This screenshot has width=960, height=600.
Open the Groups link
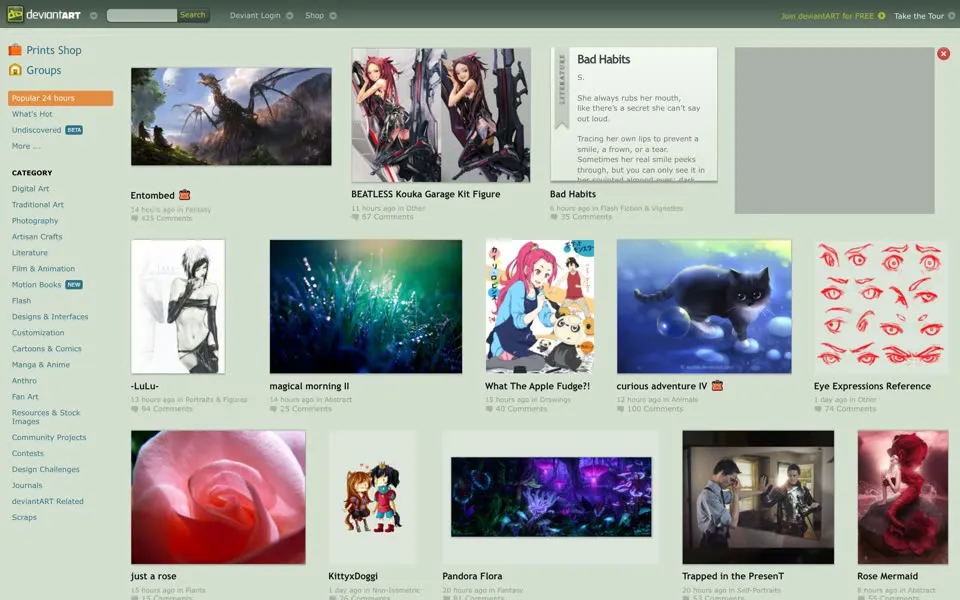click(43, 70)
